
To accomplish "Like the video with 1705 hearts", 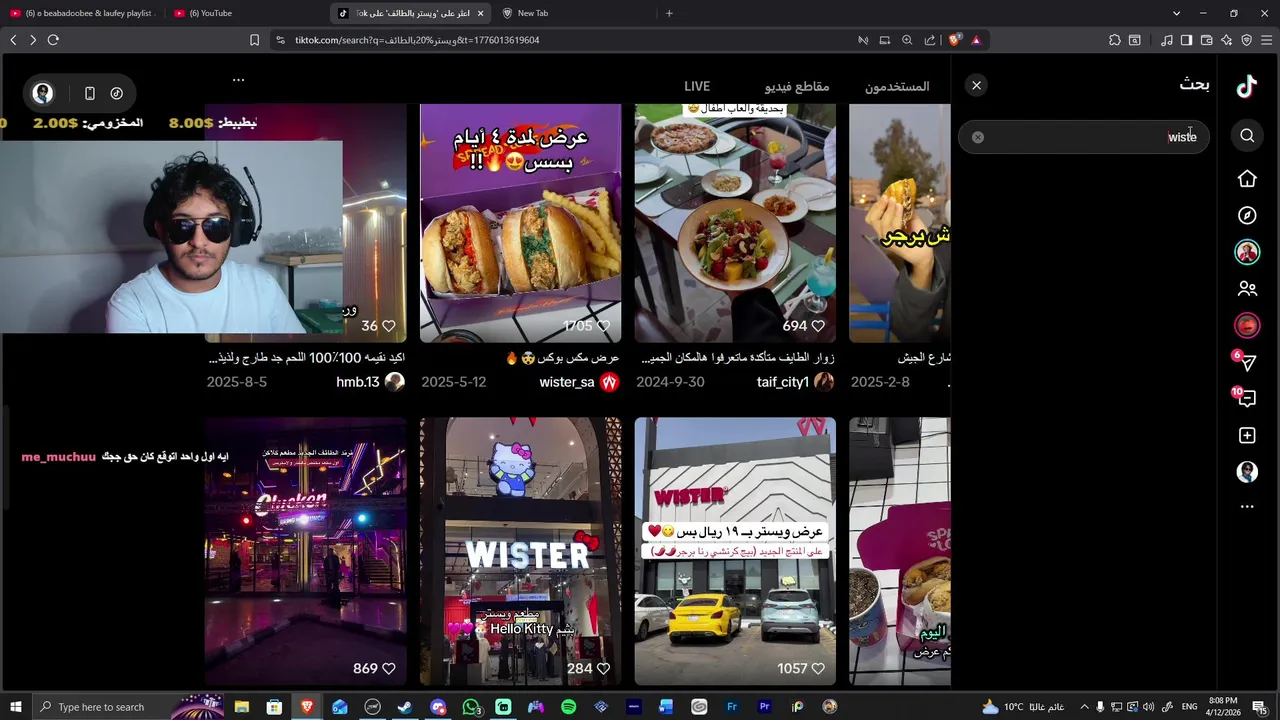I will [x=603, y=326].
